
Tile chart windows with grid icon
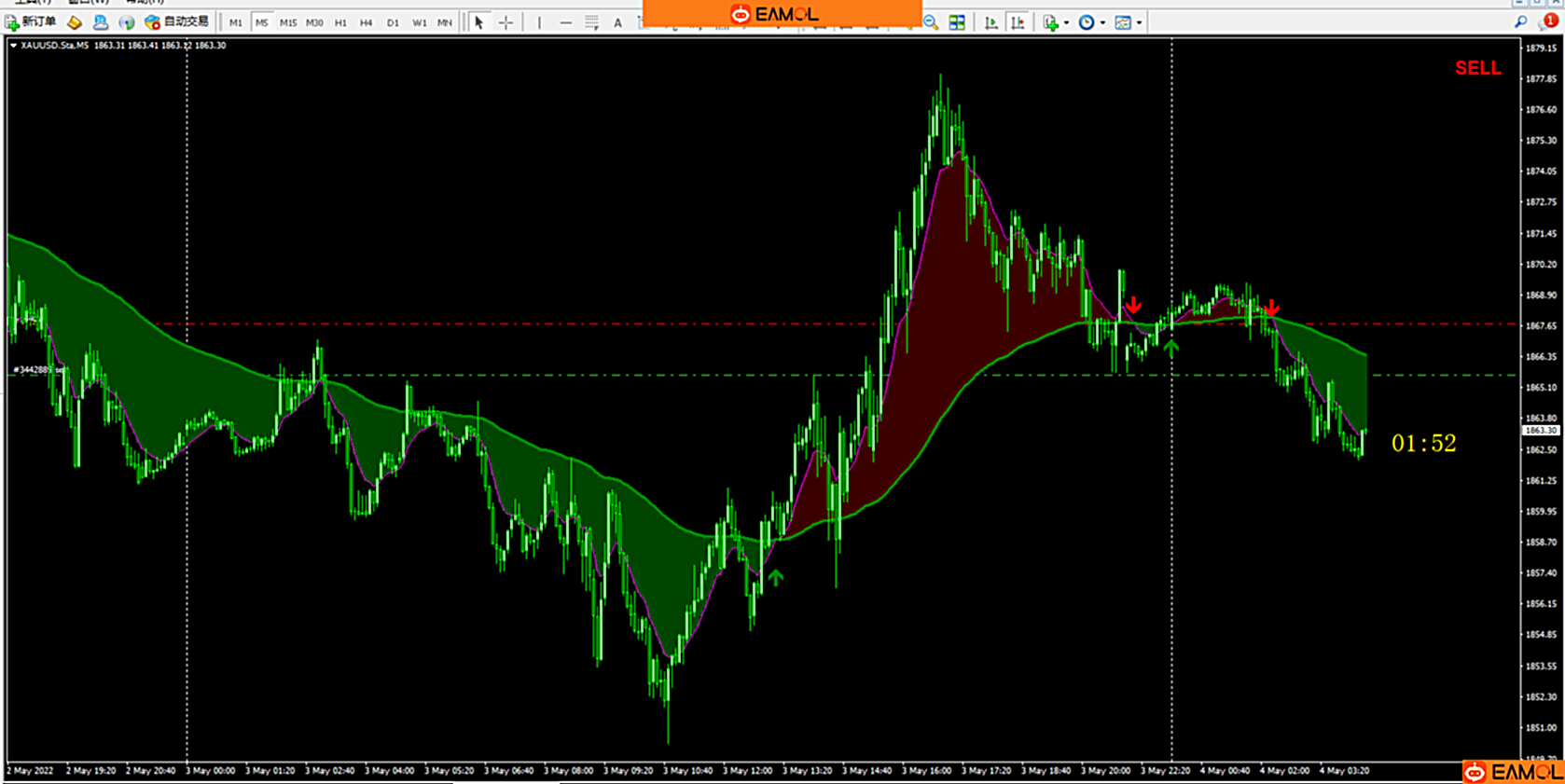(957, 22)
